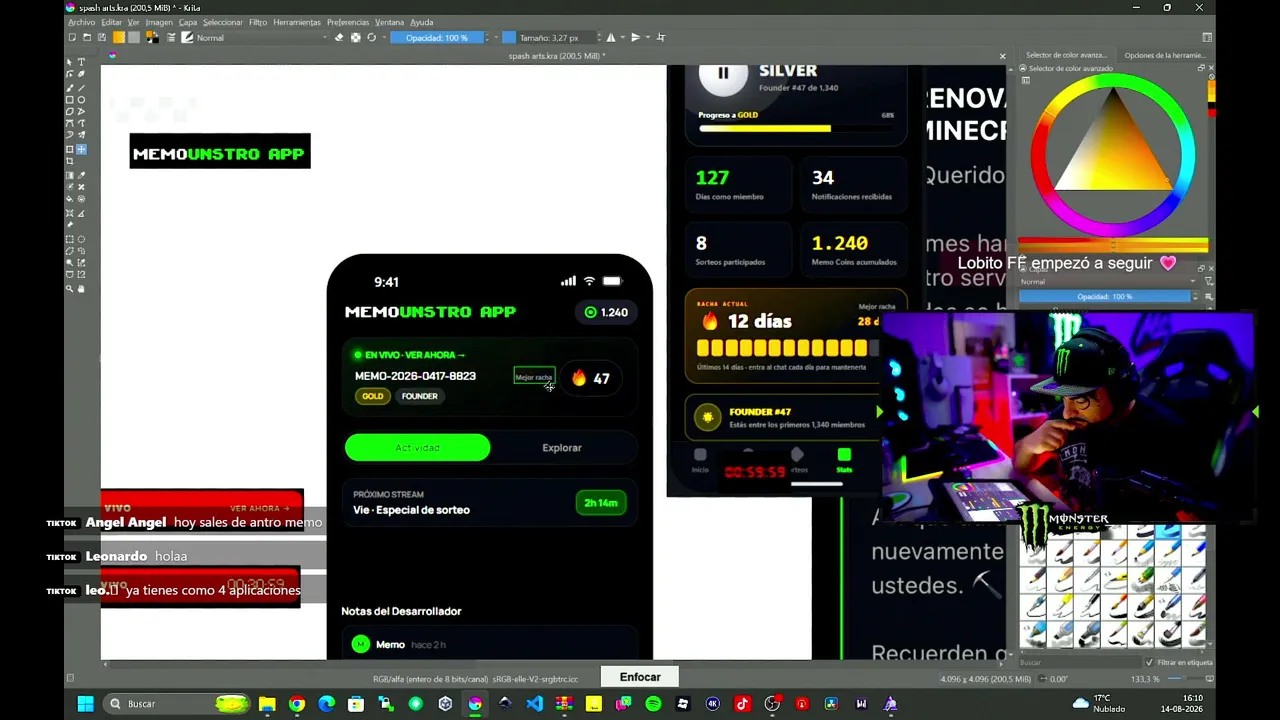Viewport: 1280px width, 720px height.
Task: Toggle eraser mode in toolbar
Action: tap(339, 38)
